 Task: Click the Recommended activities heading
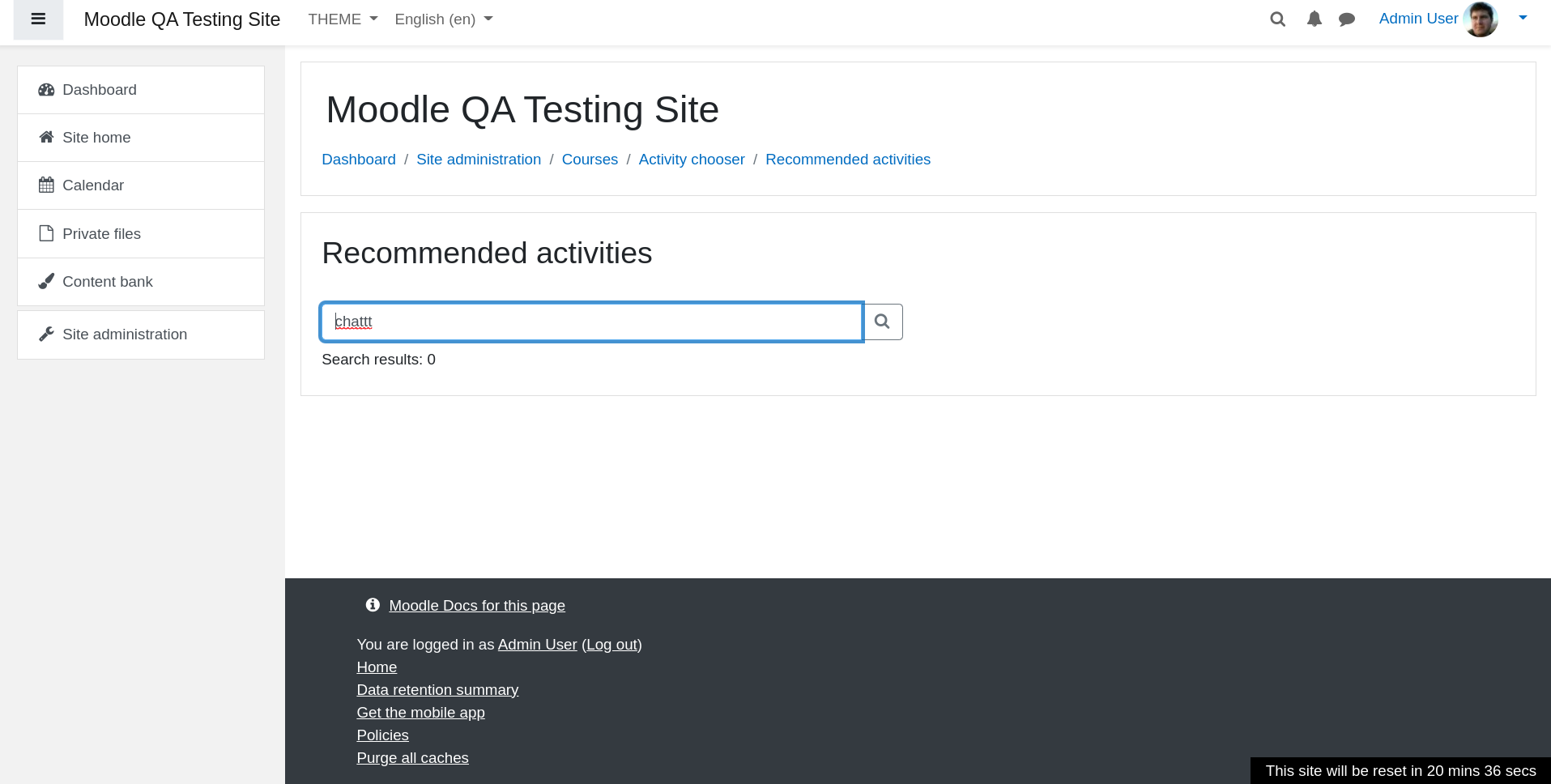click(x=487, y=254)
